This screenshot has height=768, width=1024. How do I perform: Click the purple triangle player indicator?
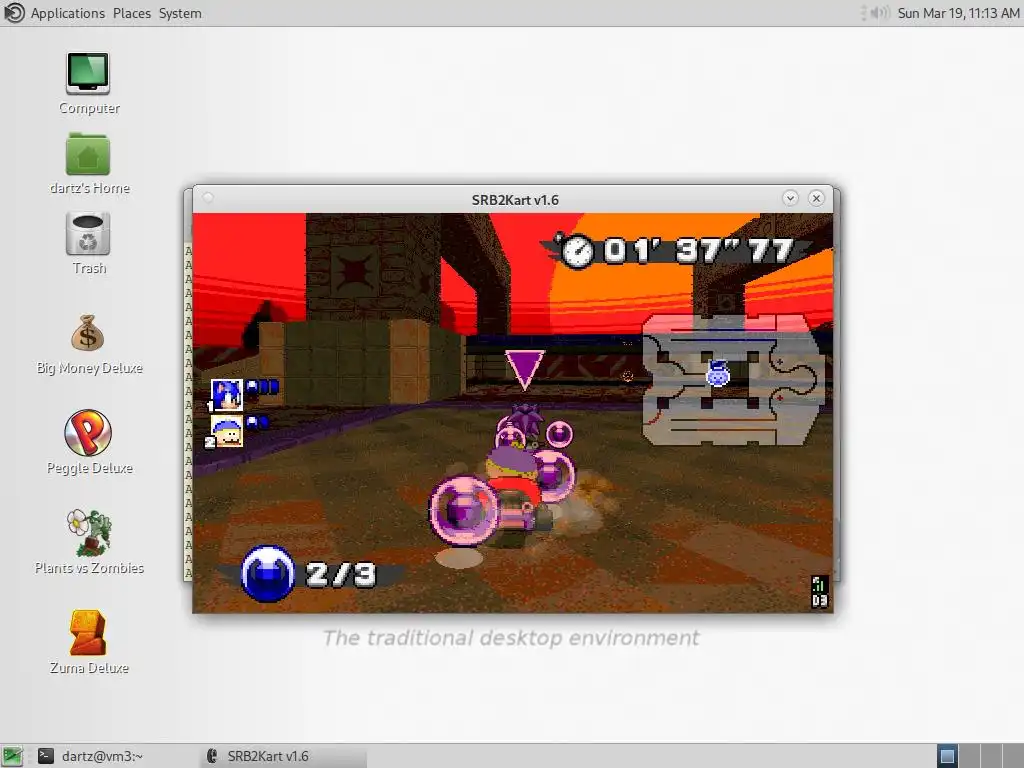(524, 369)
